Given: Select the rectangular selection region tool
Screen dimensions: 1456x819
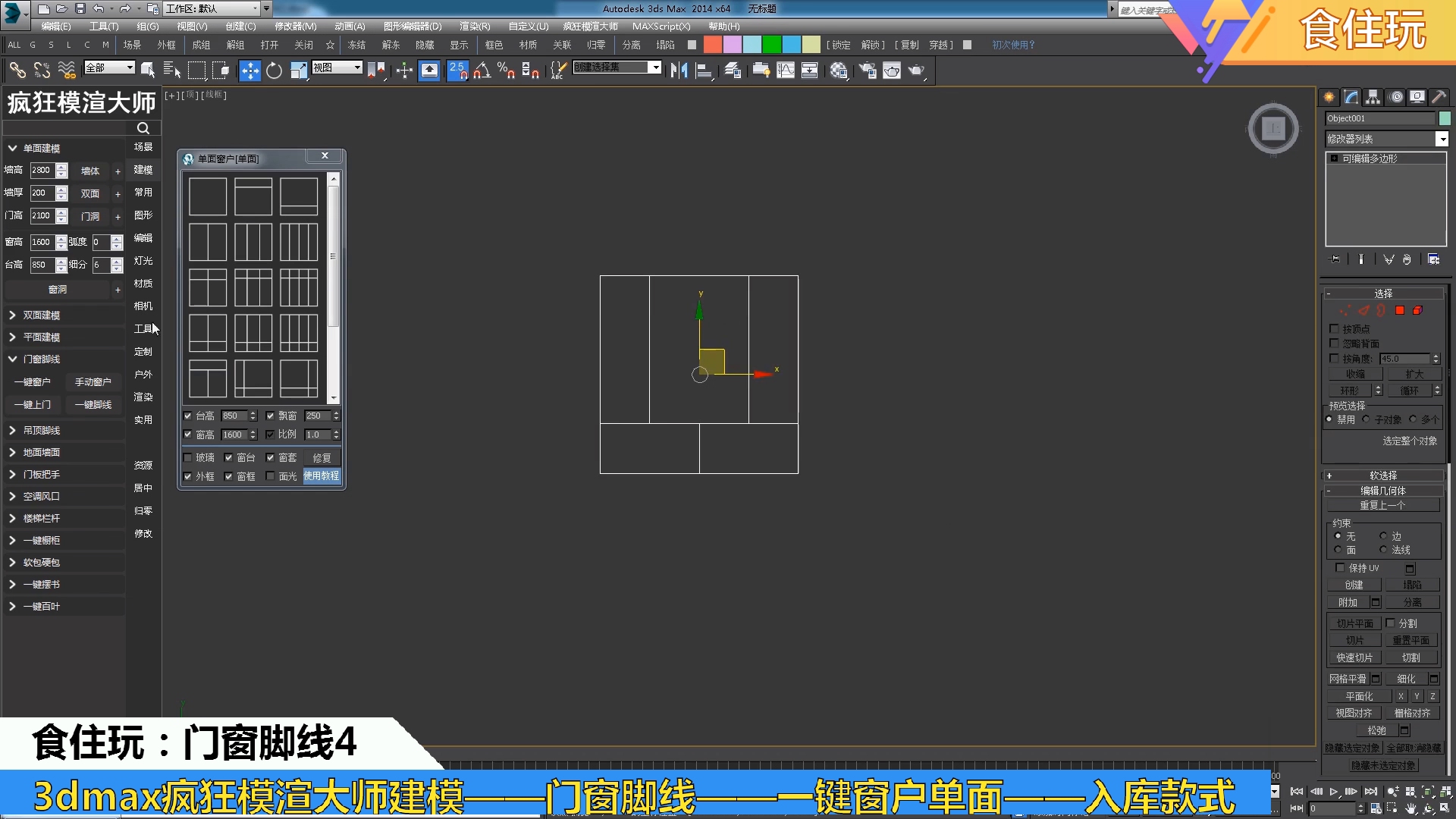Looking at the screenshot, I should [x=196, y=71].
